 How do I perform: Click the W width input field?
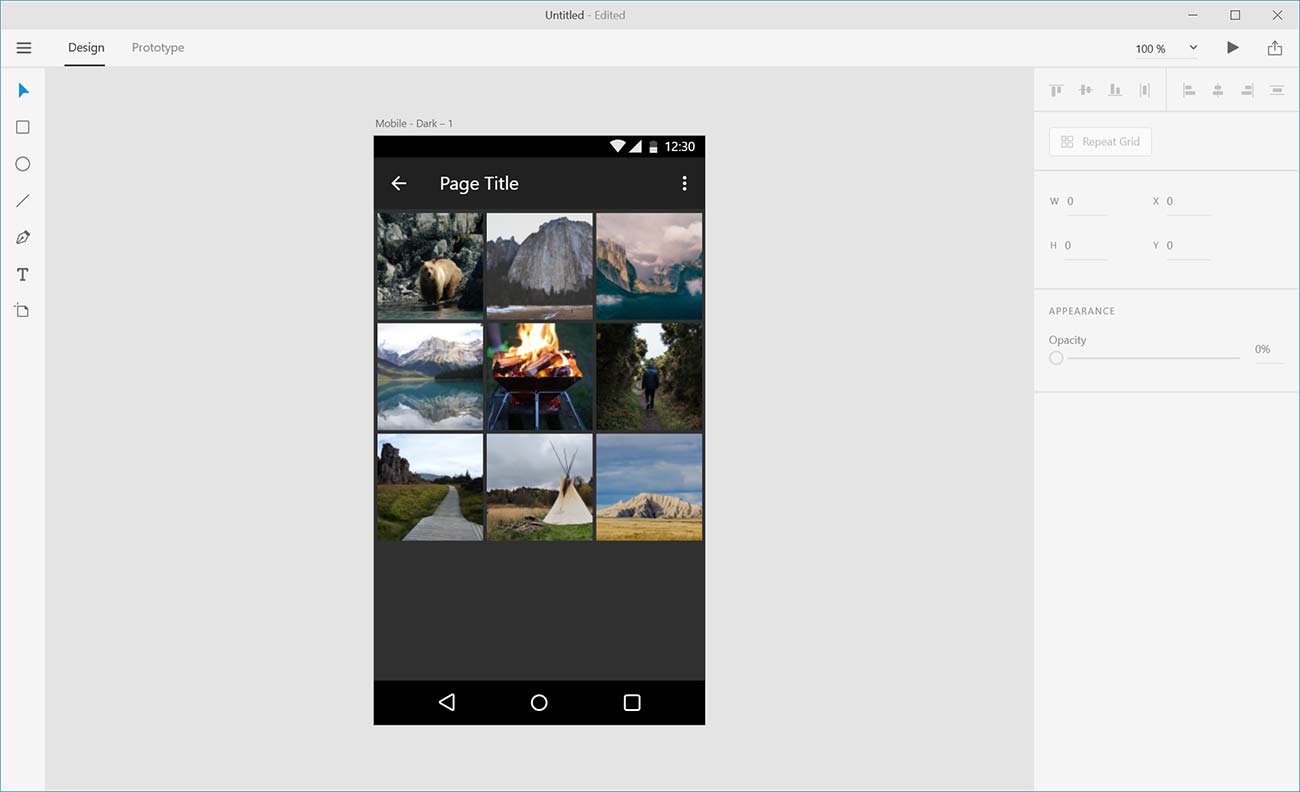pyautogui.click(x=1086, y=202)
